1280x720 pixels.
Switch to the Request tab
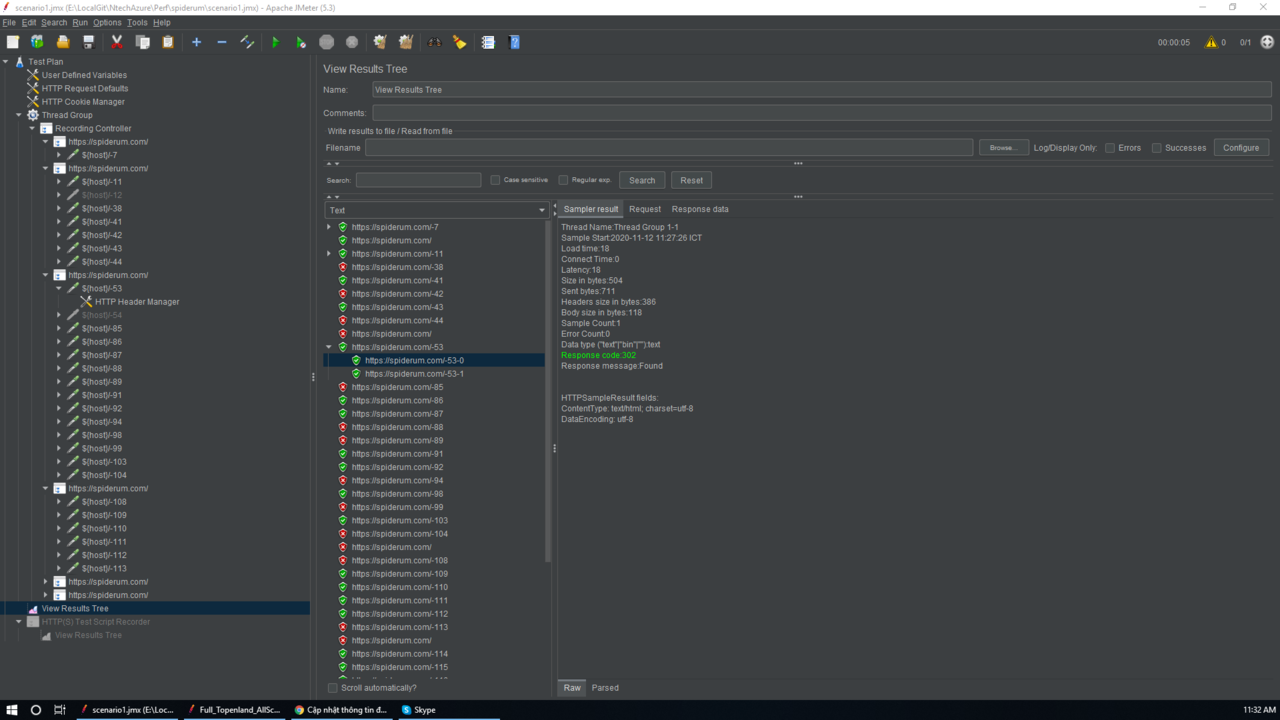(x=644, y=209)
